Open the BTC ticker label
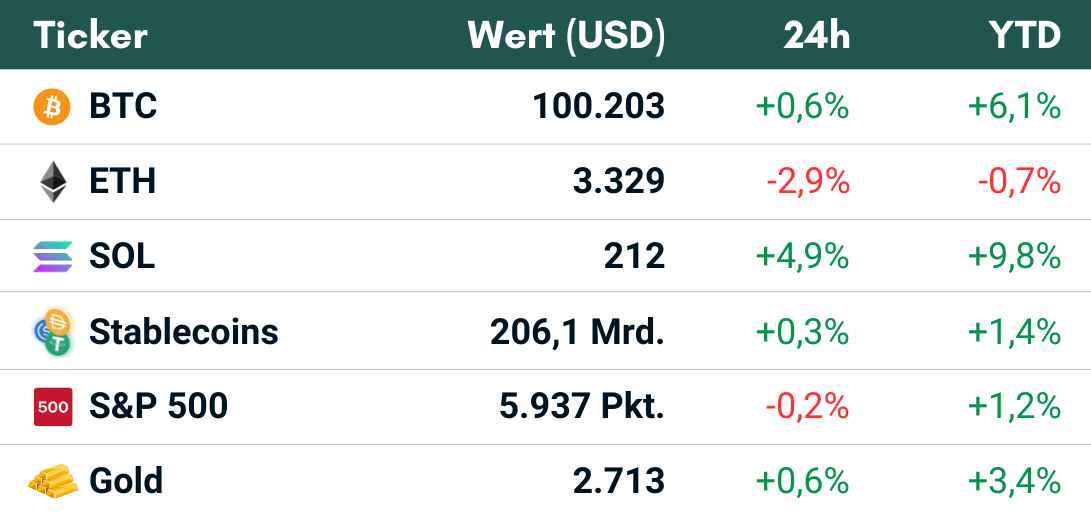The image size is (1091, 520). point(123,106)
